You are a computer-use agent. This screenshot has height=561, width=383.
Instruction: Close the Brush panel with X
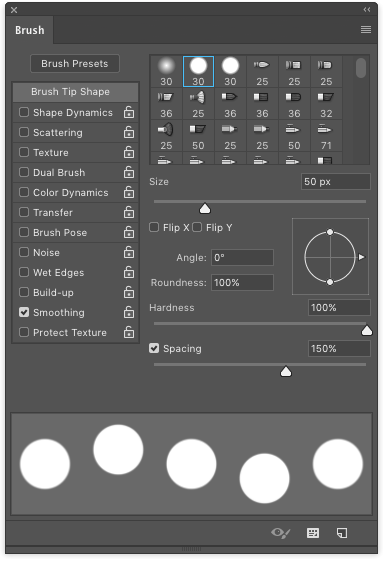point(14,10)
